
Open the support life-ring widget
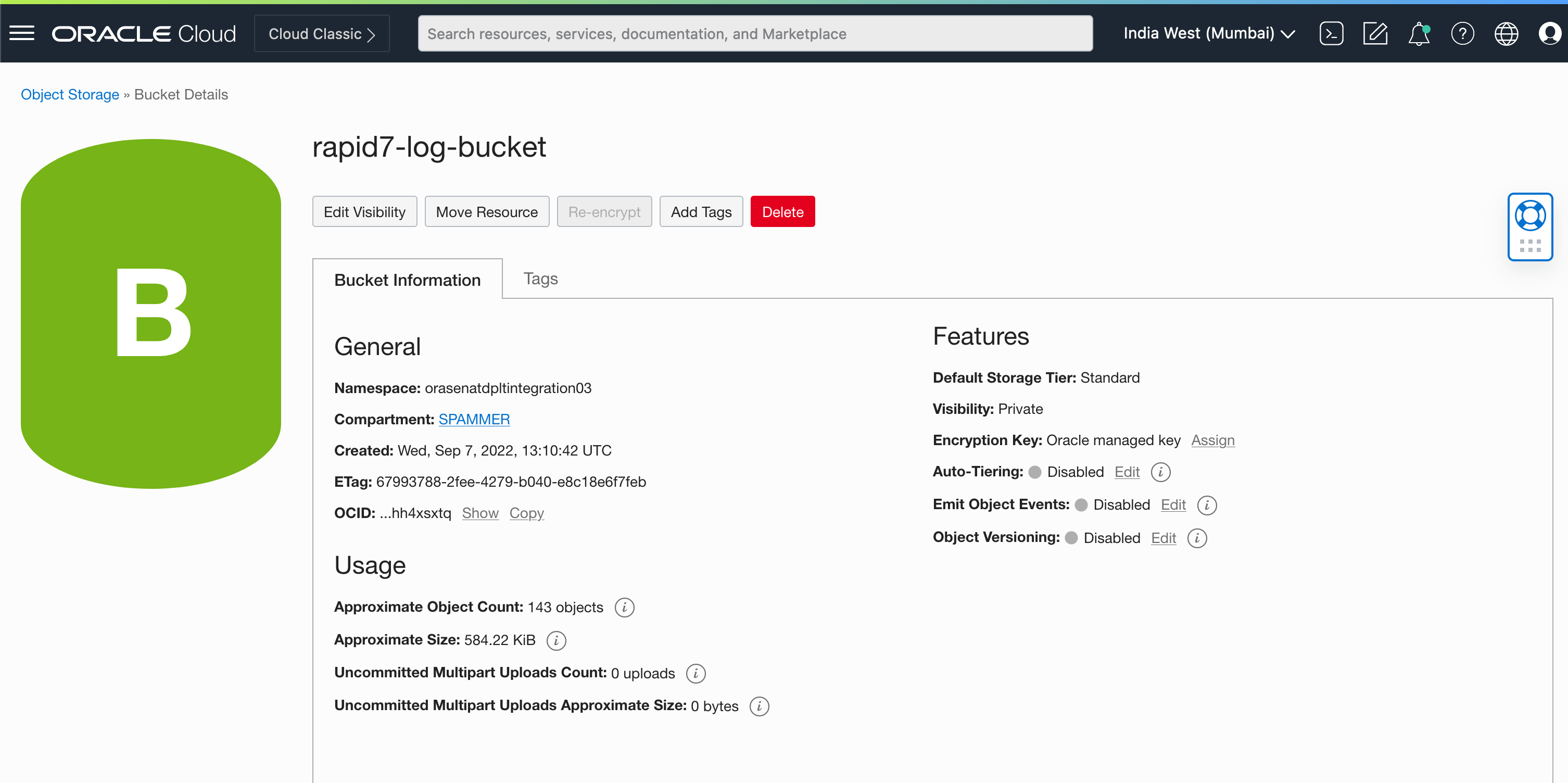tap(1531, 215)
